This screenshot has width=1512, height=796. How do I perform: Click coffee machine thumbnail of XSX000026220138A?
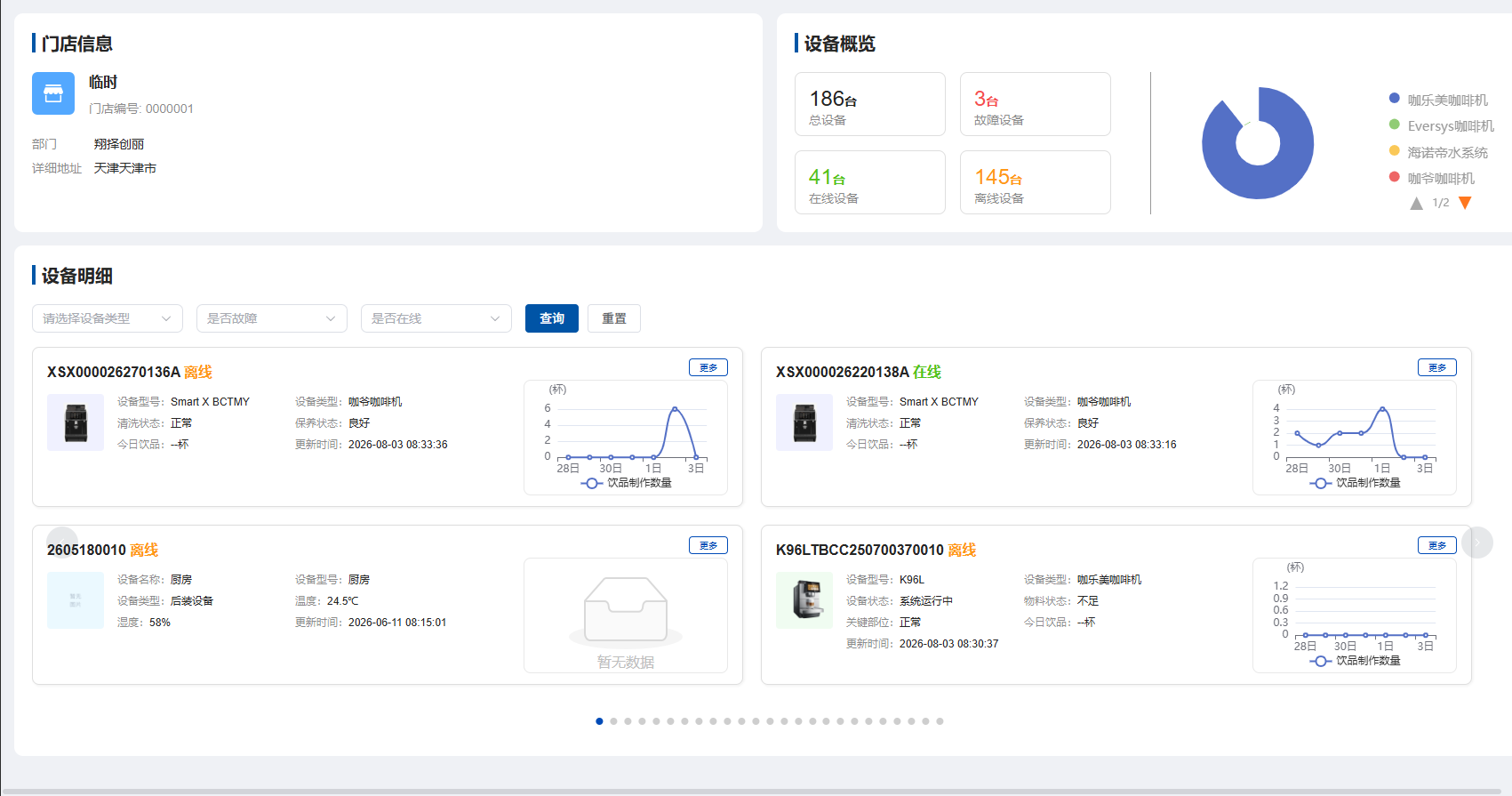click(804, 422)
